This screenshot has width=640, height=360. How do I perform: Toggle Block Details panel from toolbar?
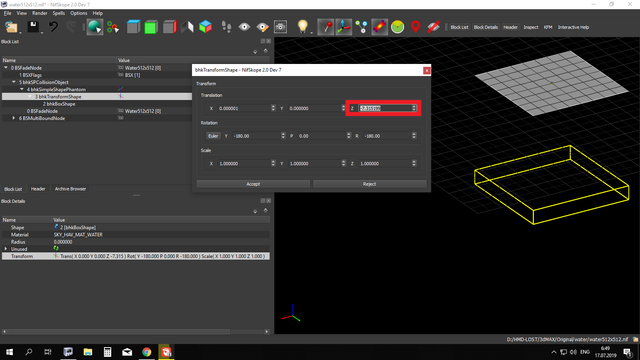(x=486, y=27)
